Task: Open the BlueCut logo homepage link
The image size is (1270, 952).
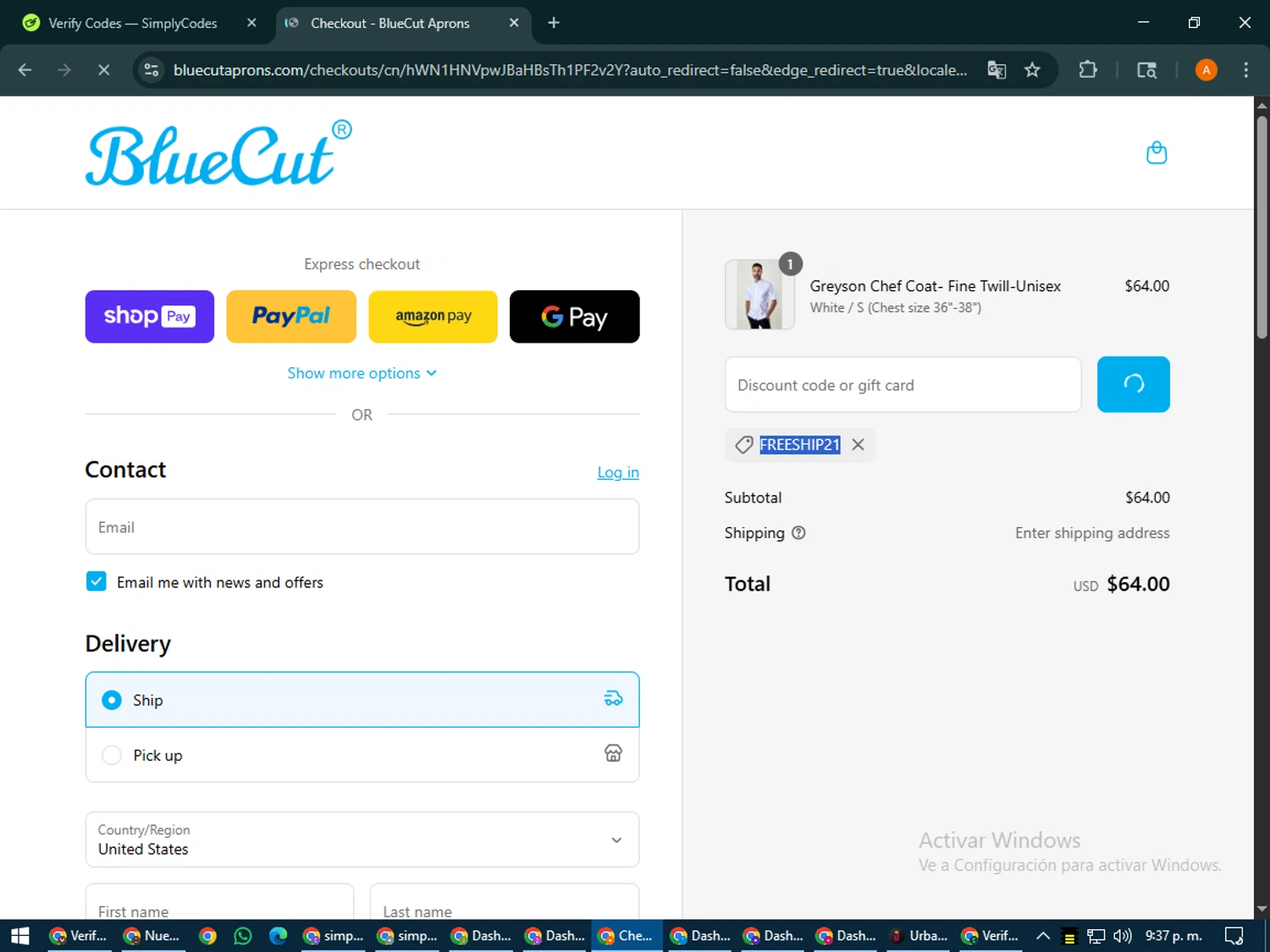Action: point(218,153)
